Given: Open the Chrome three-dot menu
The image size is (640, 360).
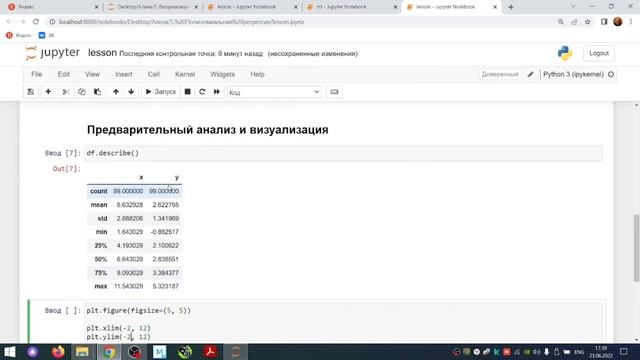Looking at the screenshot, I should click(631, 22).
